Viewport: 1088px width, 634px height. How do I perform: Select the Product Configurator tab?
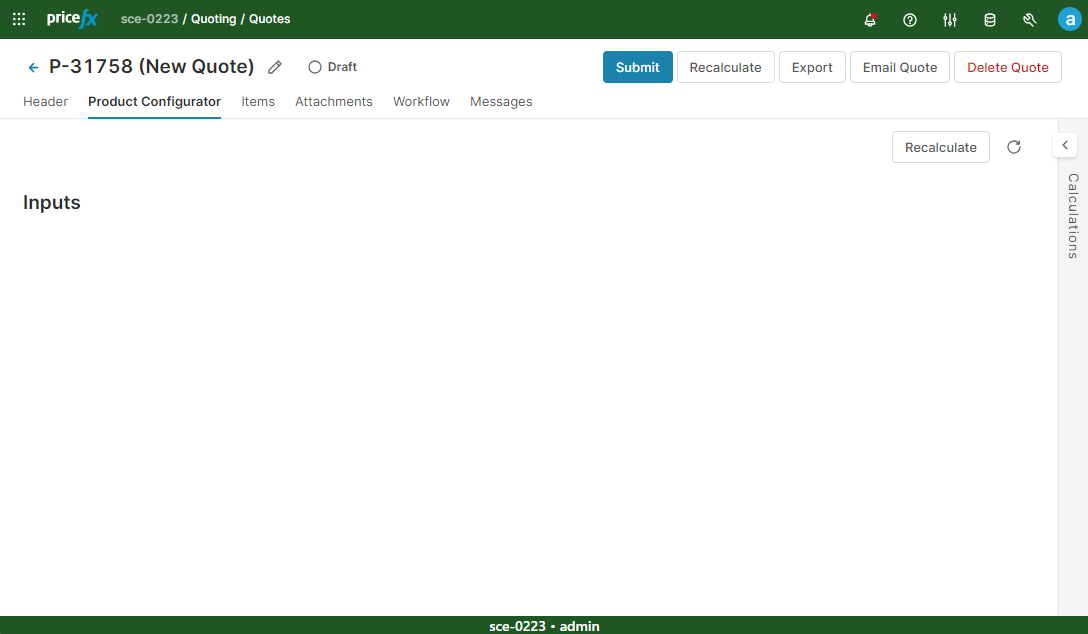(154, 101)
